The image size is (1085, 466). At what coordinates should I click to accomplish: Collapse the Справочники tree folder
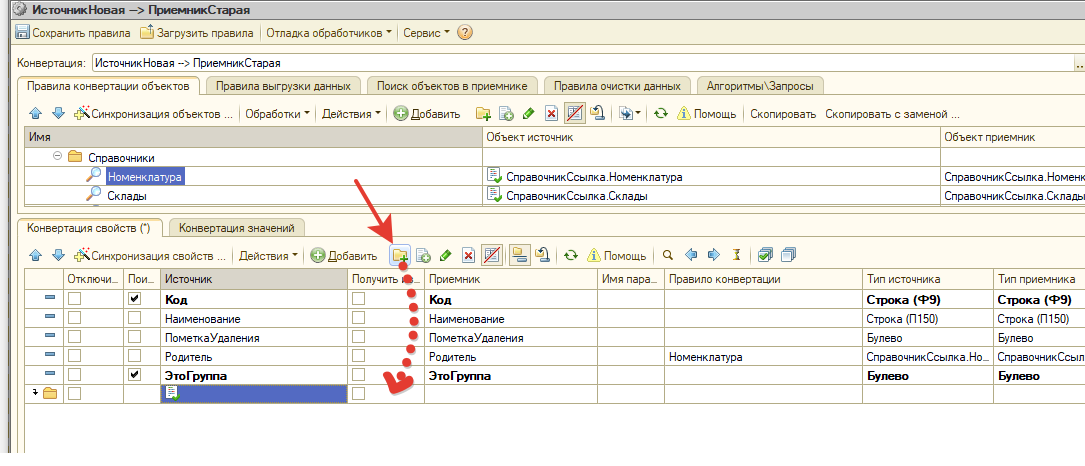58,158
